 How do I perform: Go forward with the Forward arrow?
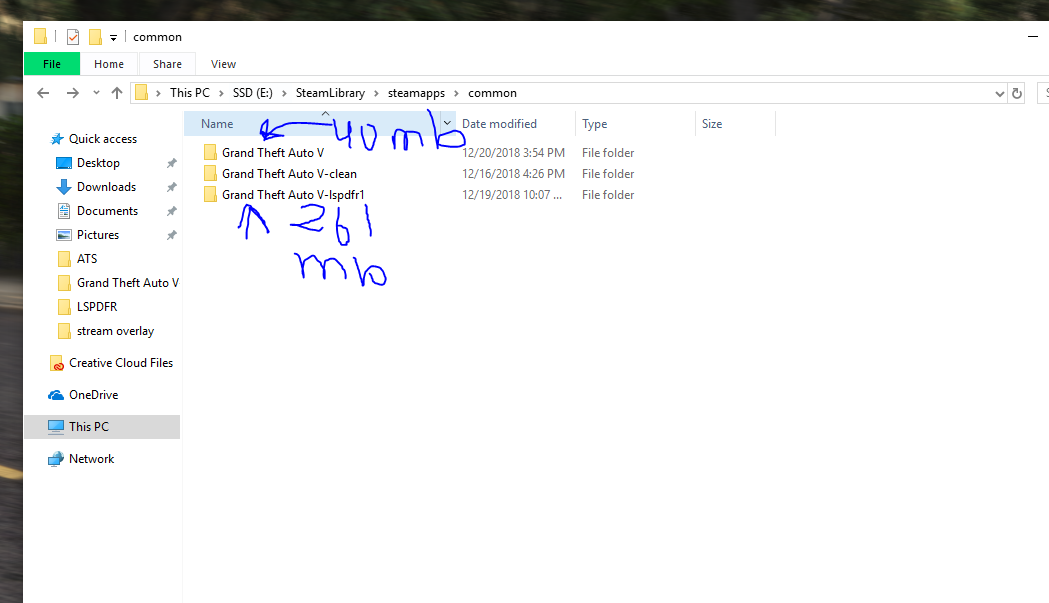[x=72, y=93]
